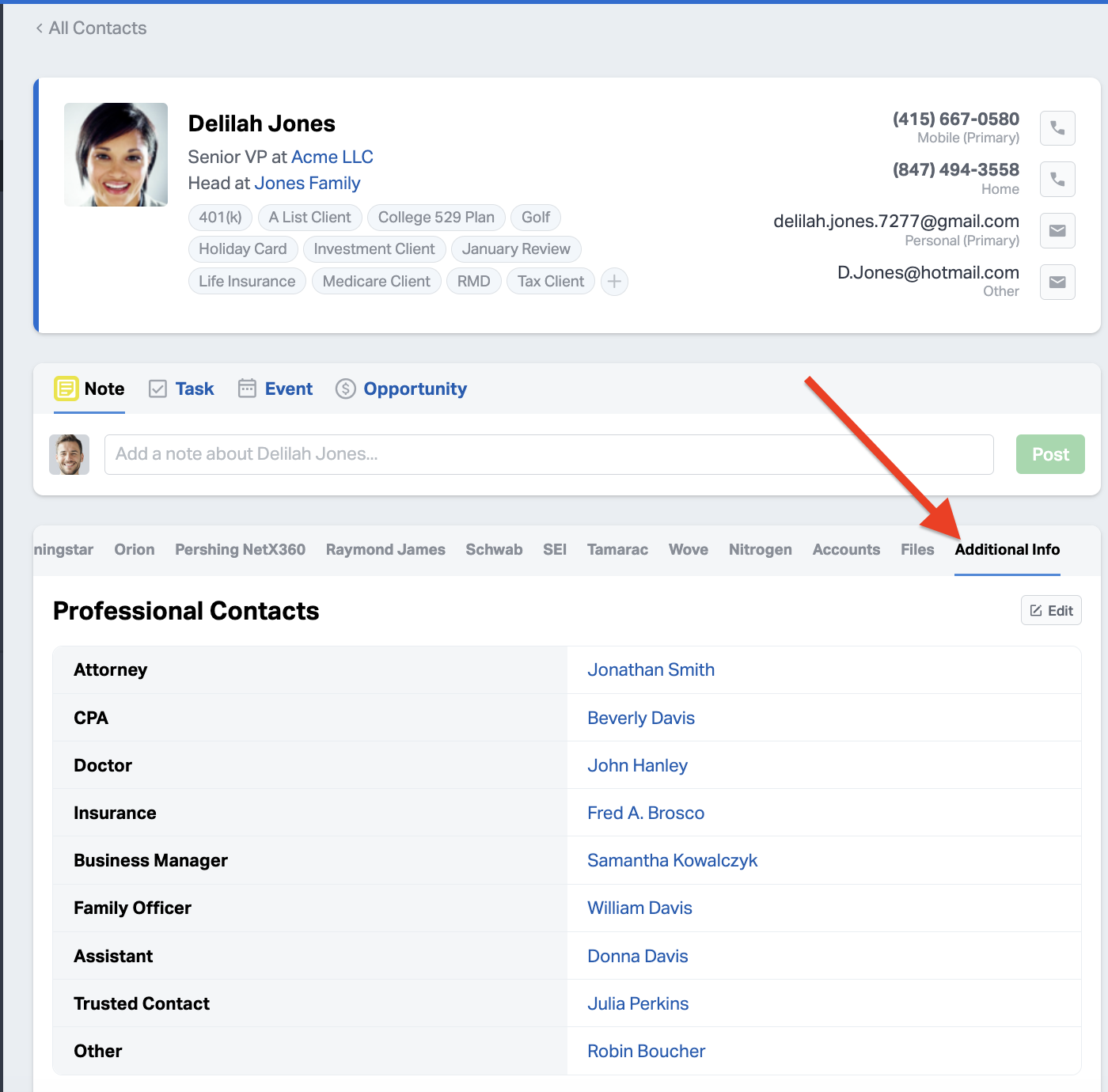The image size is (1108, 1092).
Task: Switch to the Accounts tab
Action: click(846, 550)
